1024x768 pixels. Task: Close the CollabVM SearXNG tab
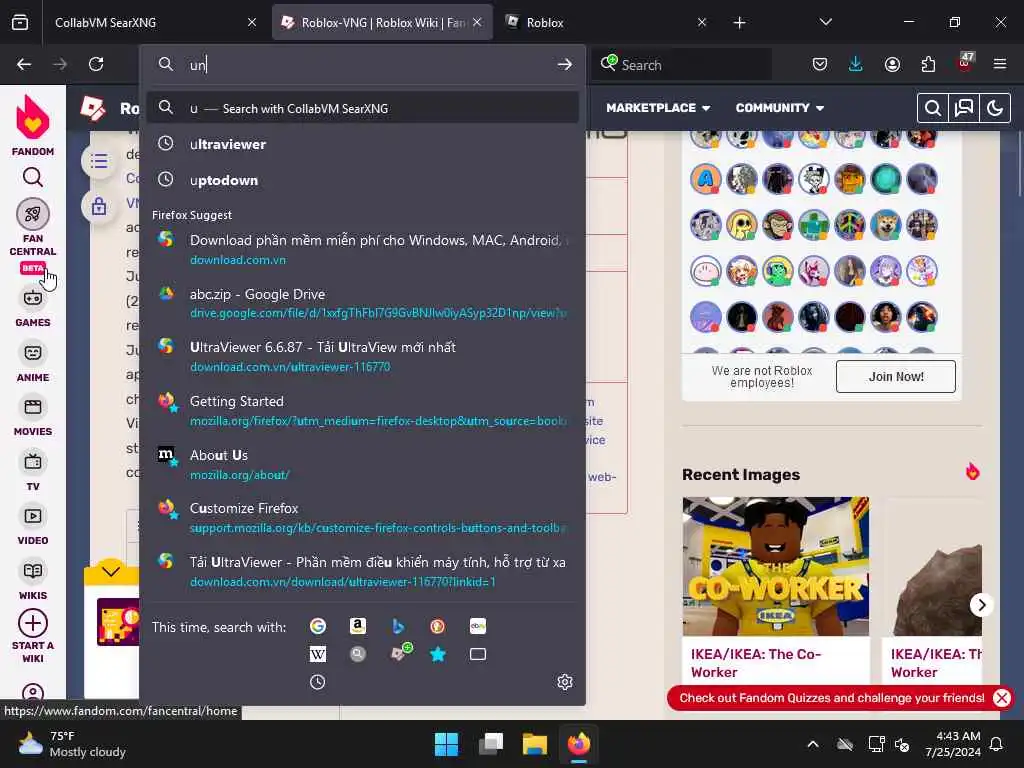pyautogui.click(x=252, y=22)
